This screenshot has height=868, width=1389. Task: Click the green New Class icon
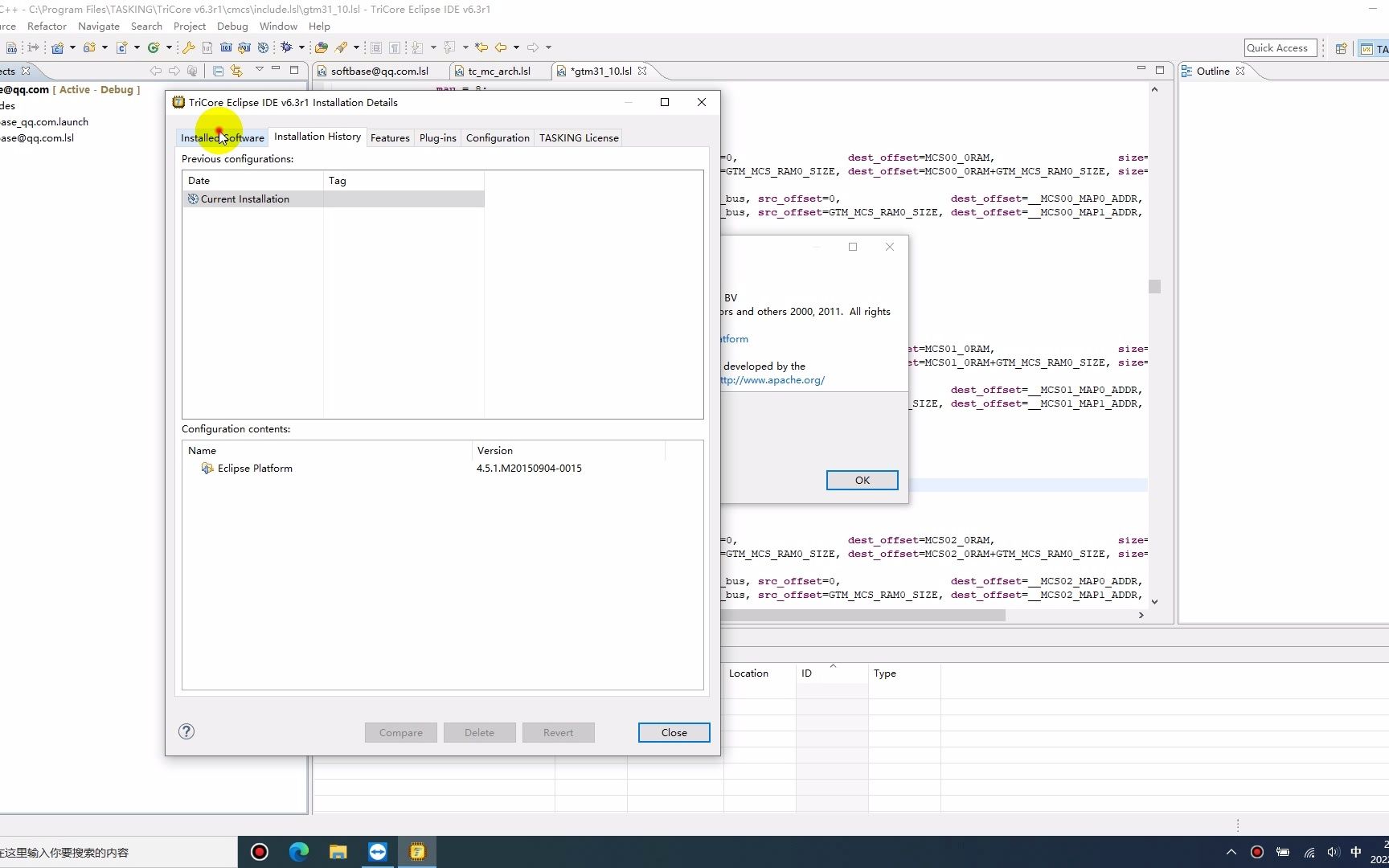point(153,47)
